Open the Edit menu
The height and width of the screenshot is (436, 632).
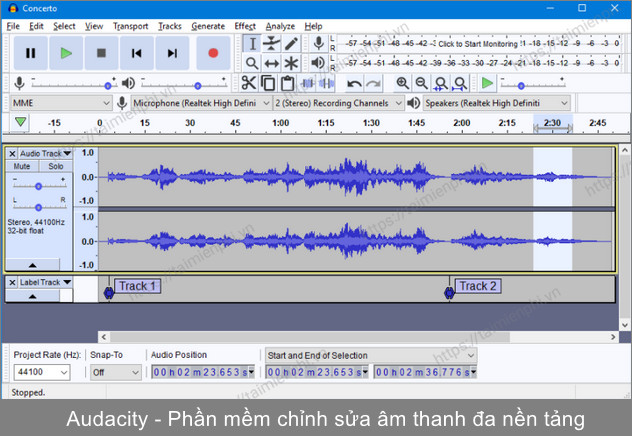point(36,26)
